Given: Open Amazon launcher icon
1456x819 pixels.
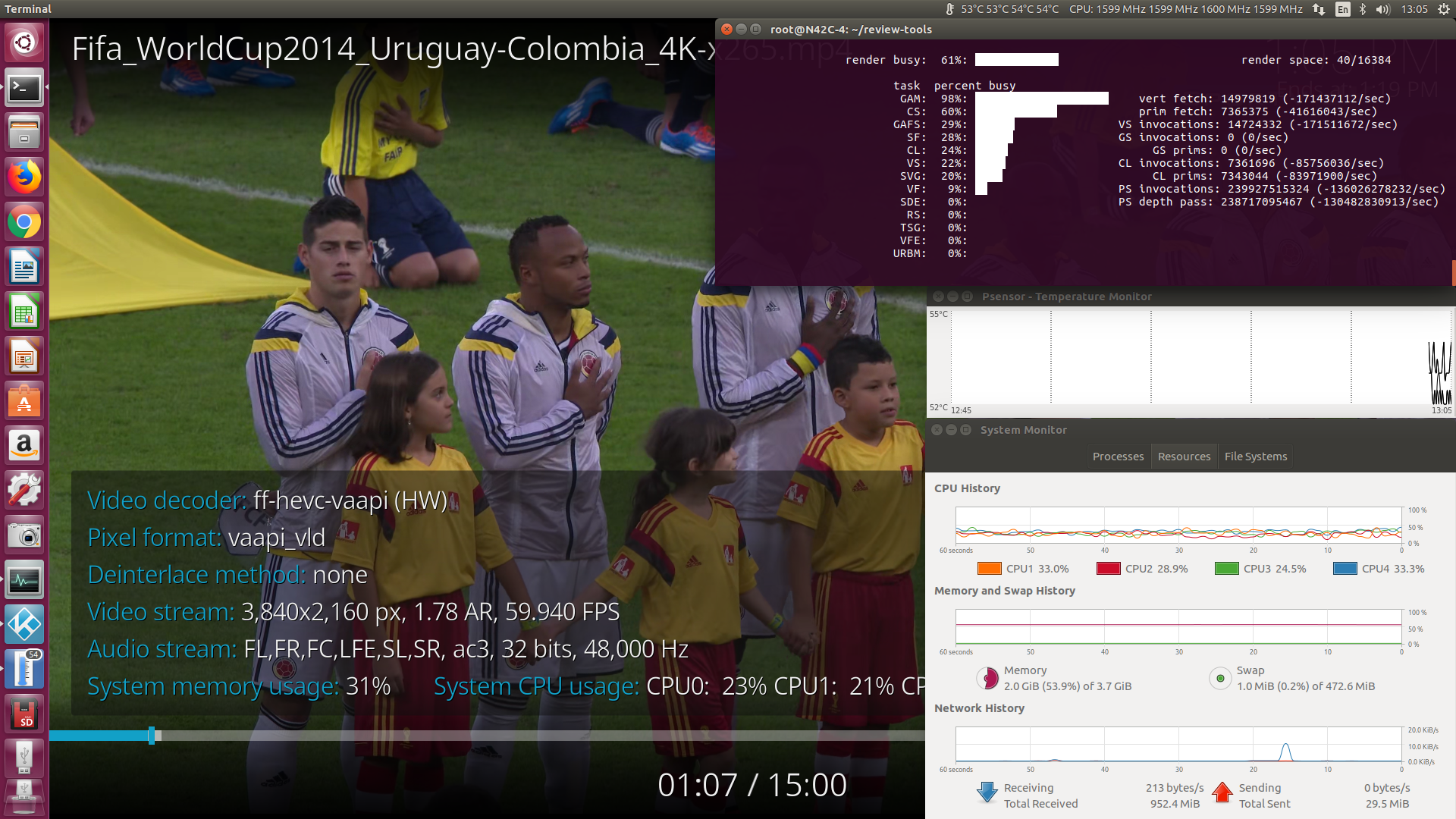Looking at the screenshot, I should pos(24,446).
